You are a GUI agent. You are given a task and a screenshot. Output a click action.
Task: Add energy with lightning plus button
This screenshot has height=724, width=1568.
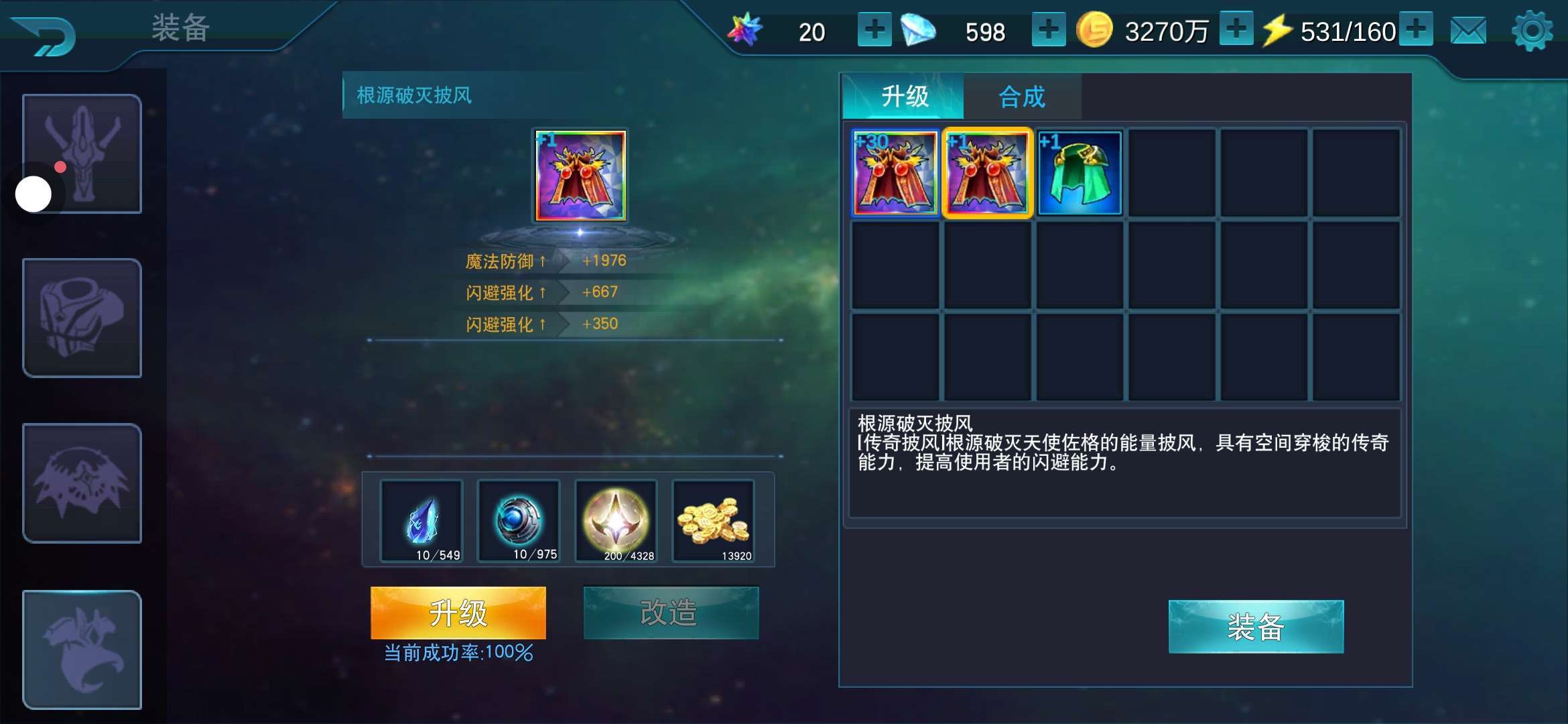1415,29
